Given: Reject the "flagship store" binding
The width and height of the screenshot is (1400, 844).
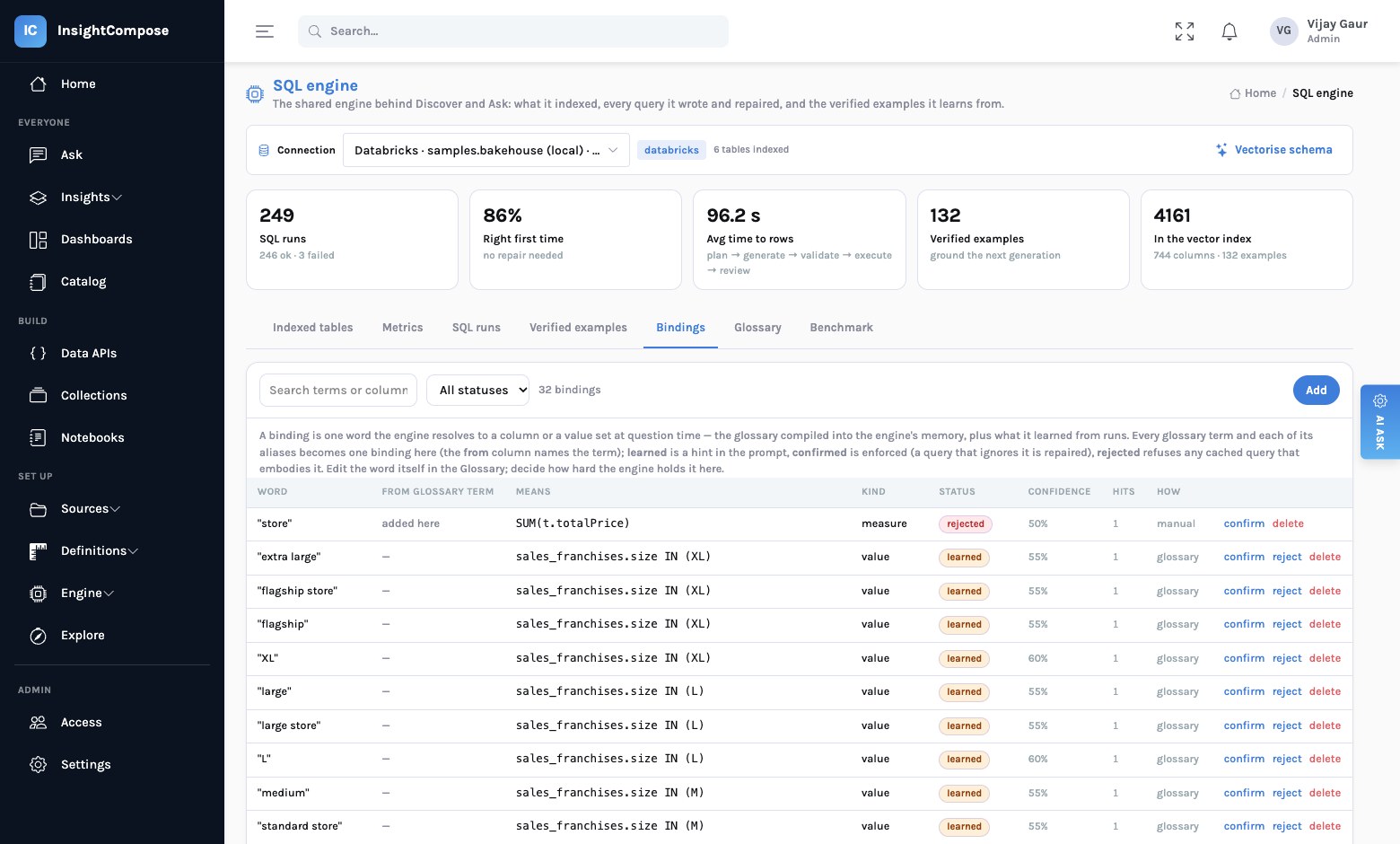Looking at the screenshot, I should (x=1287, y=592).
